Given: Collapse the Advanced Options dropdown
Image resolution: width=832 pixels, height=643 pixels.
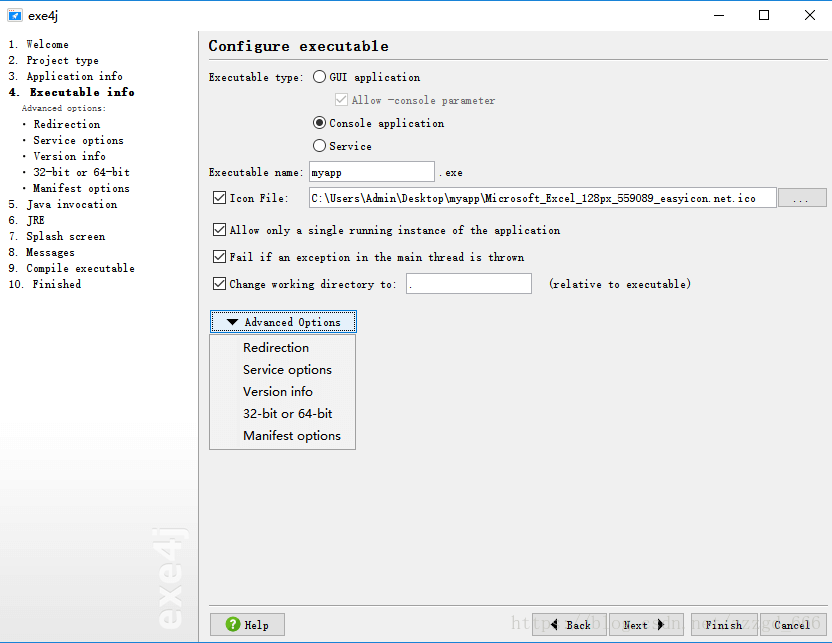Looking at the screenshot, I should [x=283, y=322].
